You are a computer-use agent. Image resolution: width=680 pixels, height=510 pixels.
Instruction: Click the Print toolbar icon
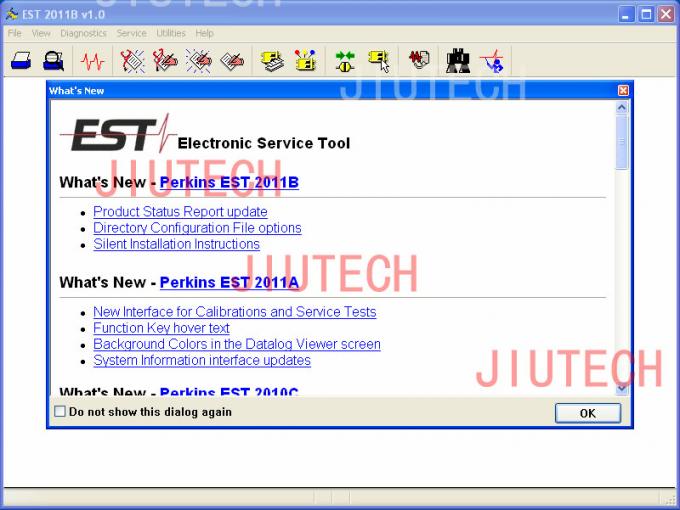pyautogui.click(x=21, y=61)
